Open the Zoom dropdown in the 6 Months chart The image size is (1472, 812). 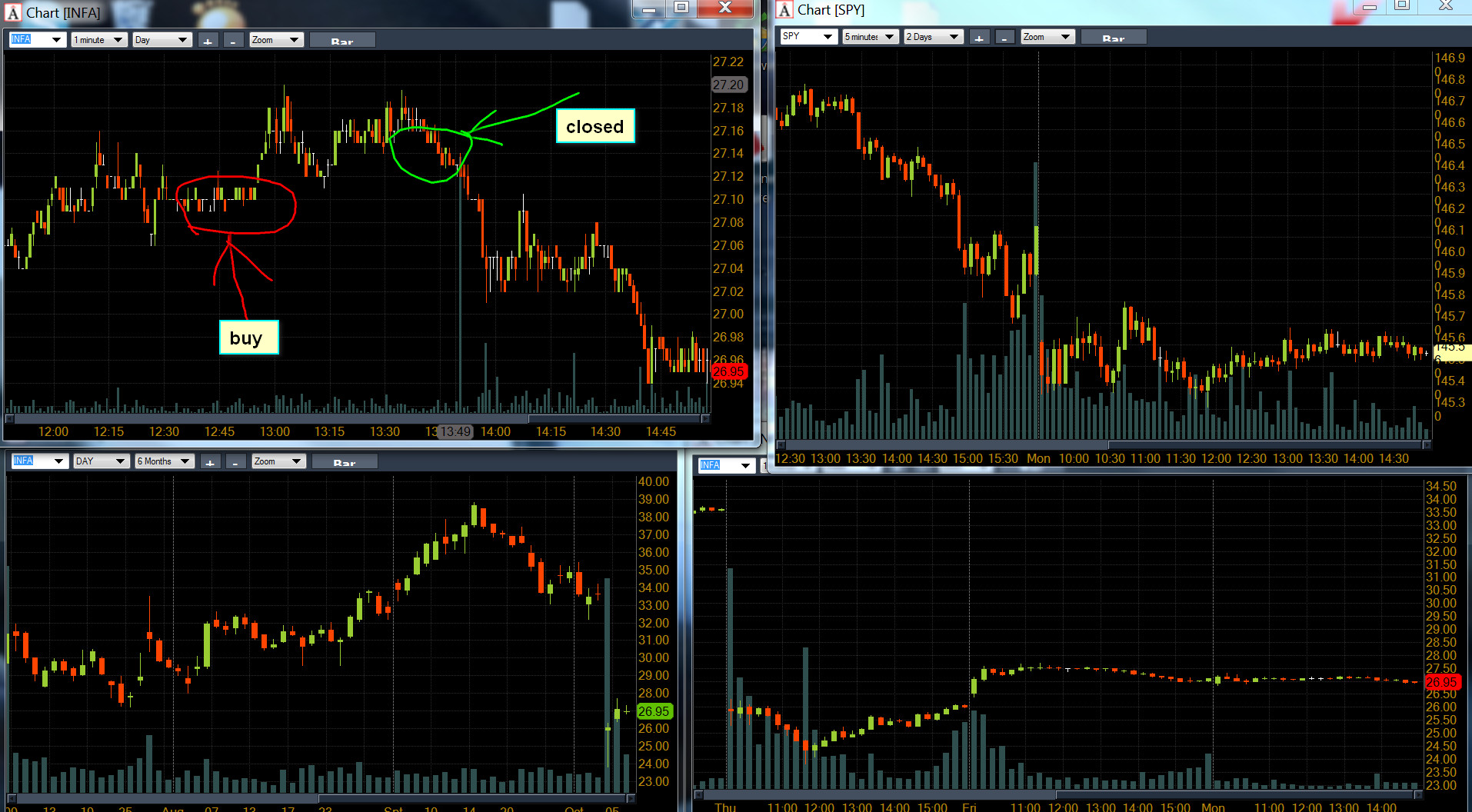pyautogui.click(x=278, y=461)
